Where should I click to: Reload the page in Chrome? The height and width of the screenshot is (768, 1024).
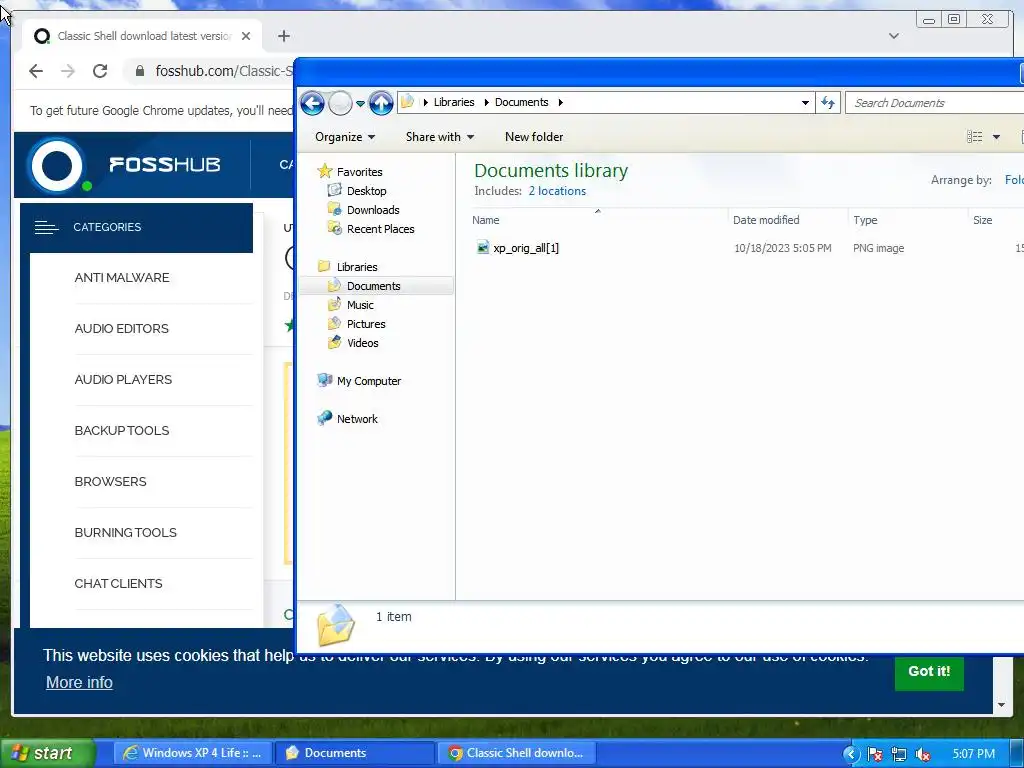100,71
